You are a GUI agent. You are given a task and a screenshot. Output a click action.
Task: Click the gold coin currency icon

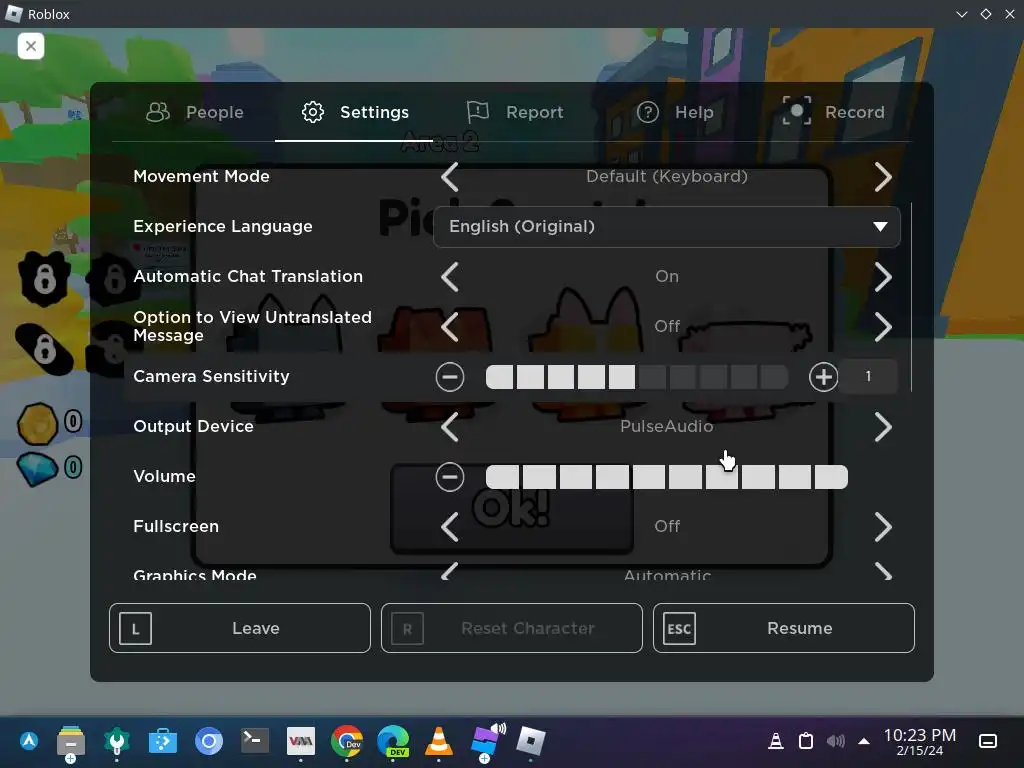tap(37, 424)
